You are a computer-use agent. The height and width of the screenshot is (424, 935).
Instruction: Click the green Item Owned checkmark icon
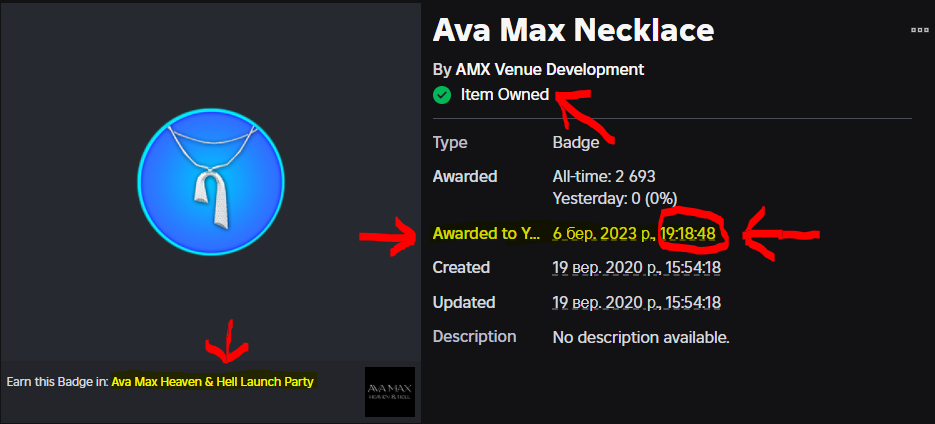[442, 95]
